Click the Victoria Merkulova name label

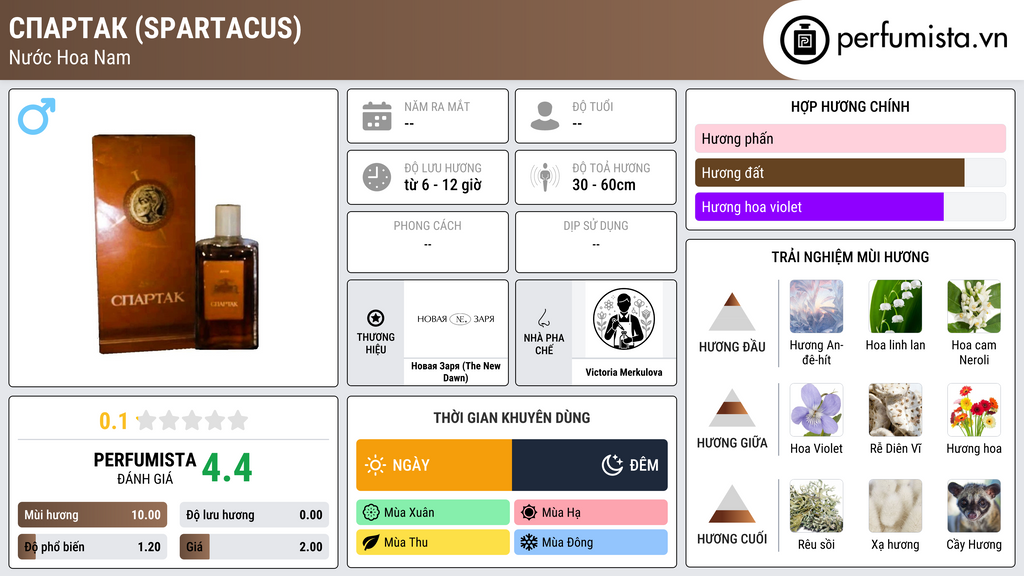pos(624,372)
